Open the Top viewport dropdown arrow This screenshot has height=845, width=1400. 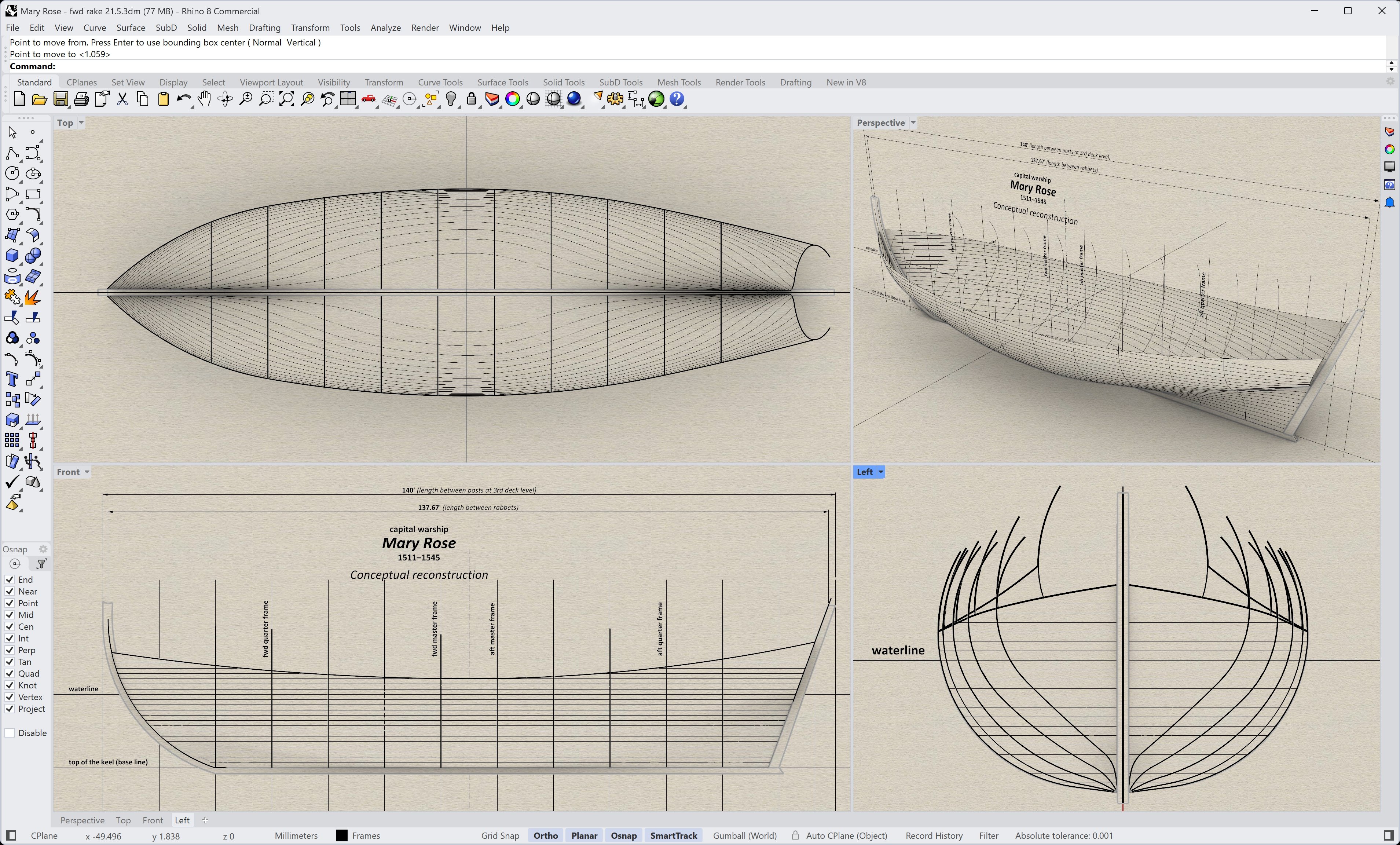pyautogui.click(x=81, y=123)
